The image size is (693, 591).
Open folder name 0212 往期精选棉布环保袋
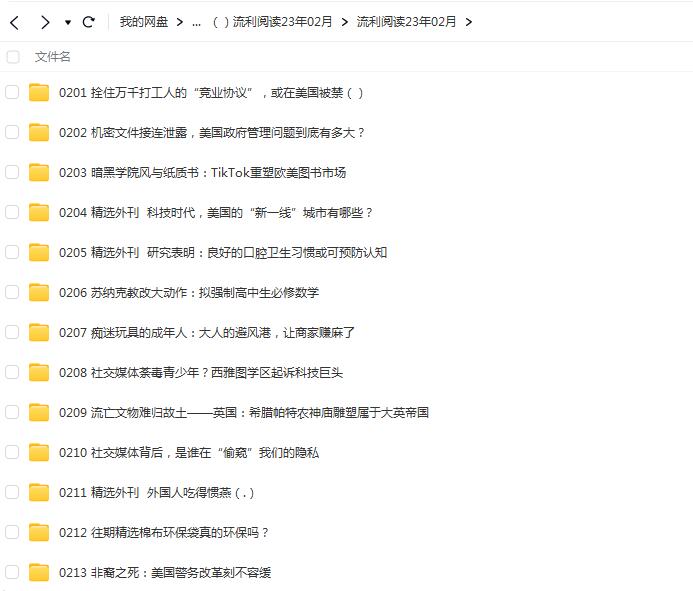pyautogui.click(x=164, y=533)
